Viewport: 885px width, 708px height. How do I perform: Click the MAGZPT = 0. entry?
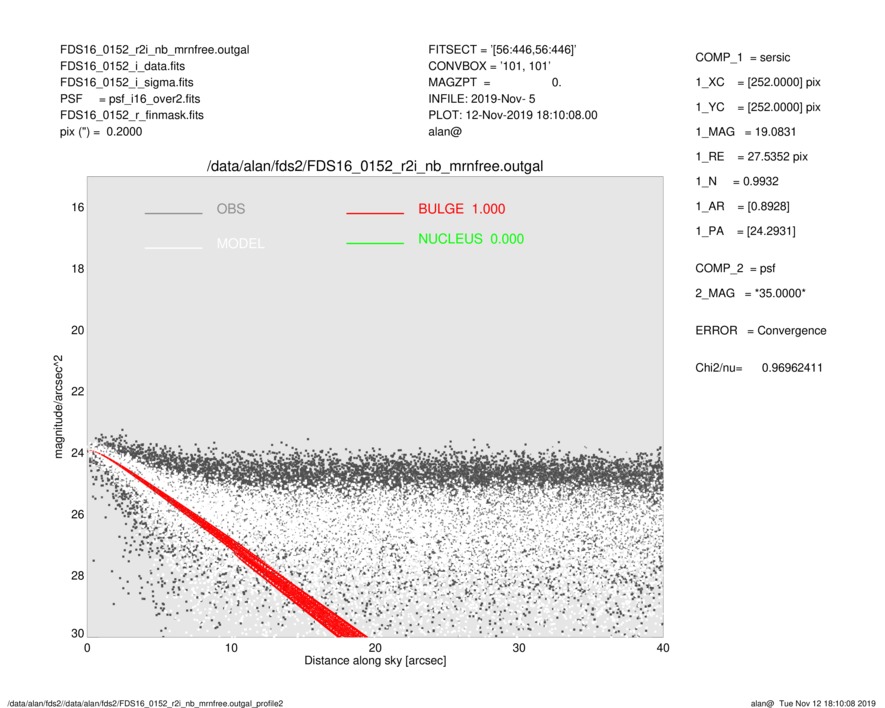(494, 82)
